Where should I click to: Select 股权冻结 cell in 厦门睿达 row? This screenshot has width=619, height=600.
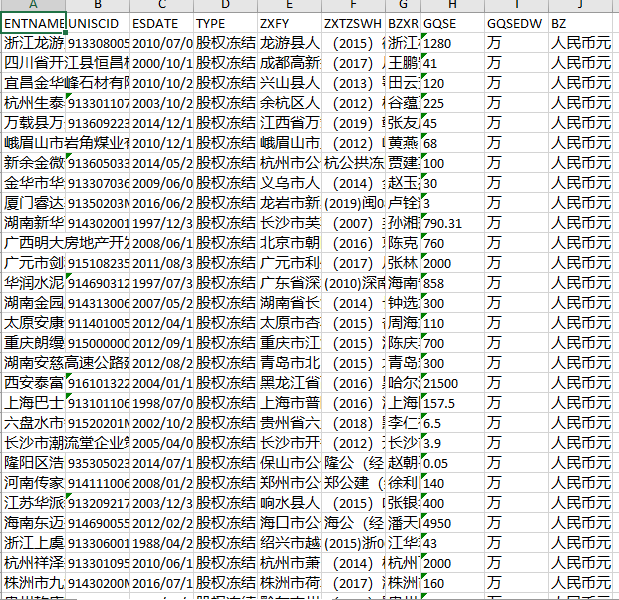(x=225, y=203)
